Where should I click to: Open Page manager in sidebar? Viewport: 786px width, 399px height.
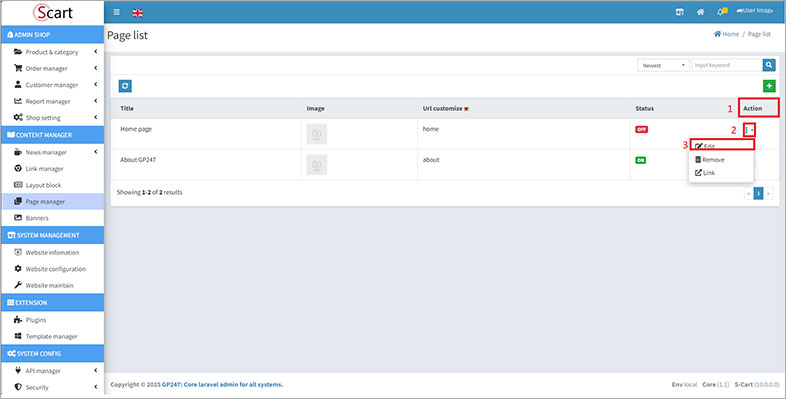tap(52, 202)
